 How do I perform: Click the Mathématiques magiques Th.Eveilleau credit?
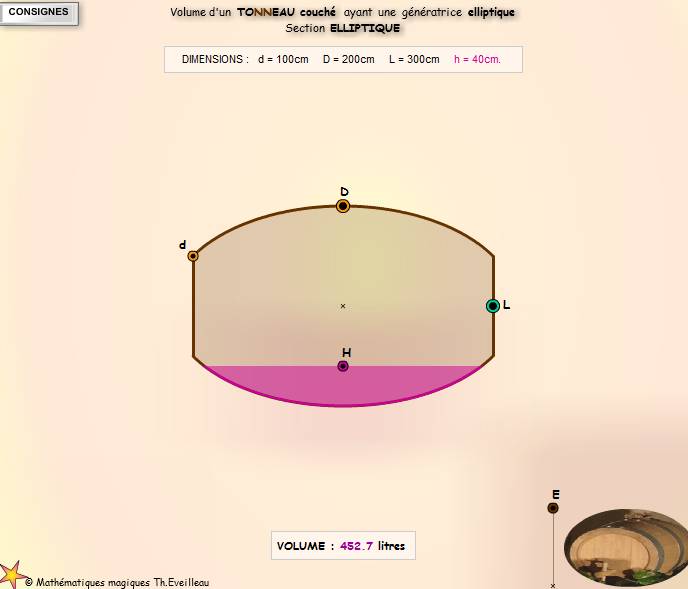[x=117, y=582]
